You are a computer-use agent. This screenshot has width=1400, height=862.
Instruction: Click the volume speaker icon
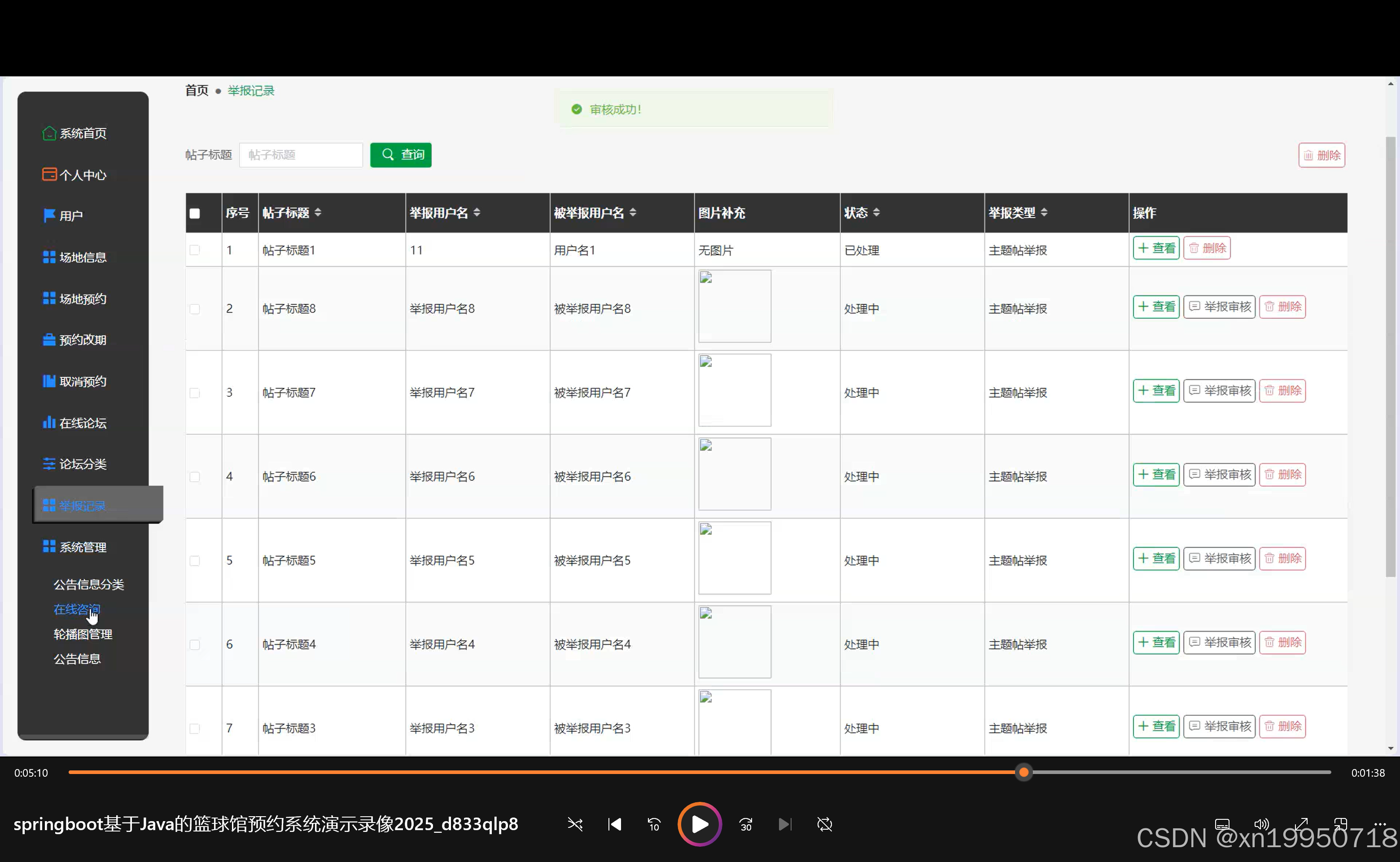pos(1261,824)
